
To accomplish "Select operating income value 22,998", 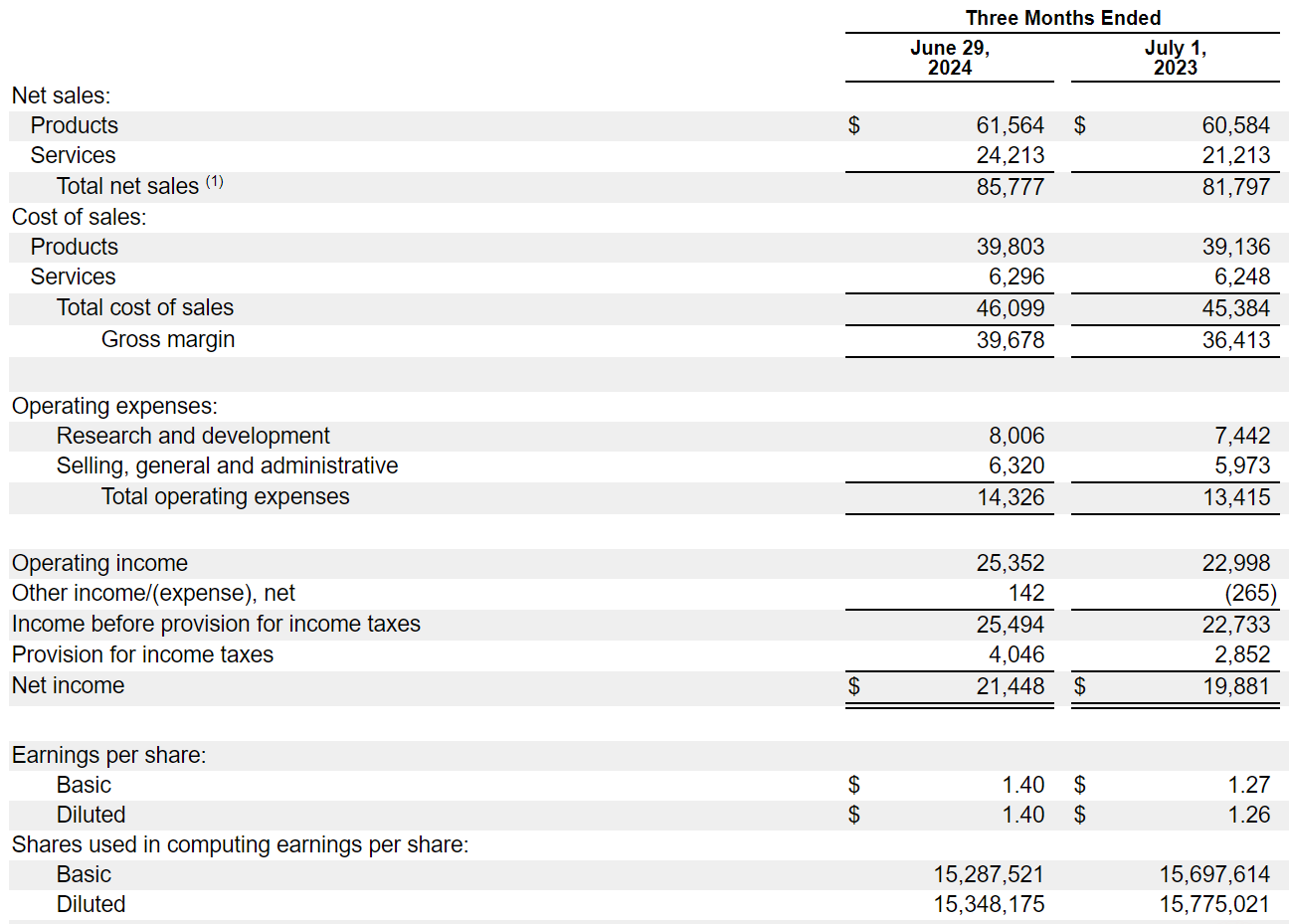I will [1235, 563].
